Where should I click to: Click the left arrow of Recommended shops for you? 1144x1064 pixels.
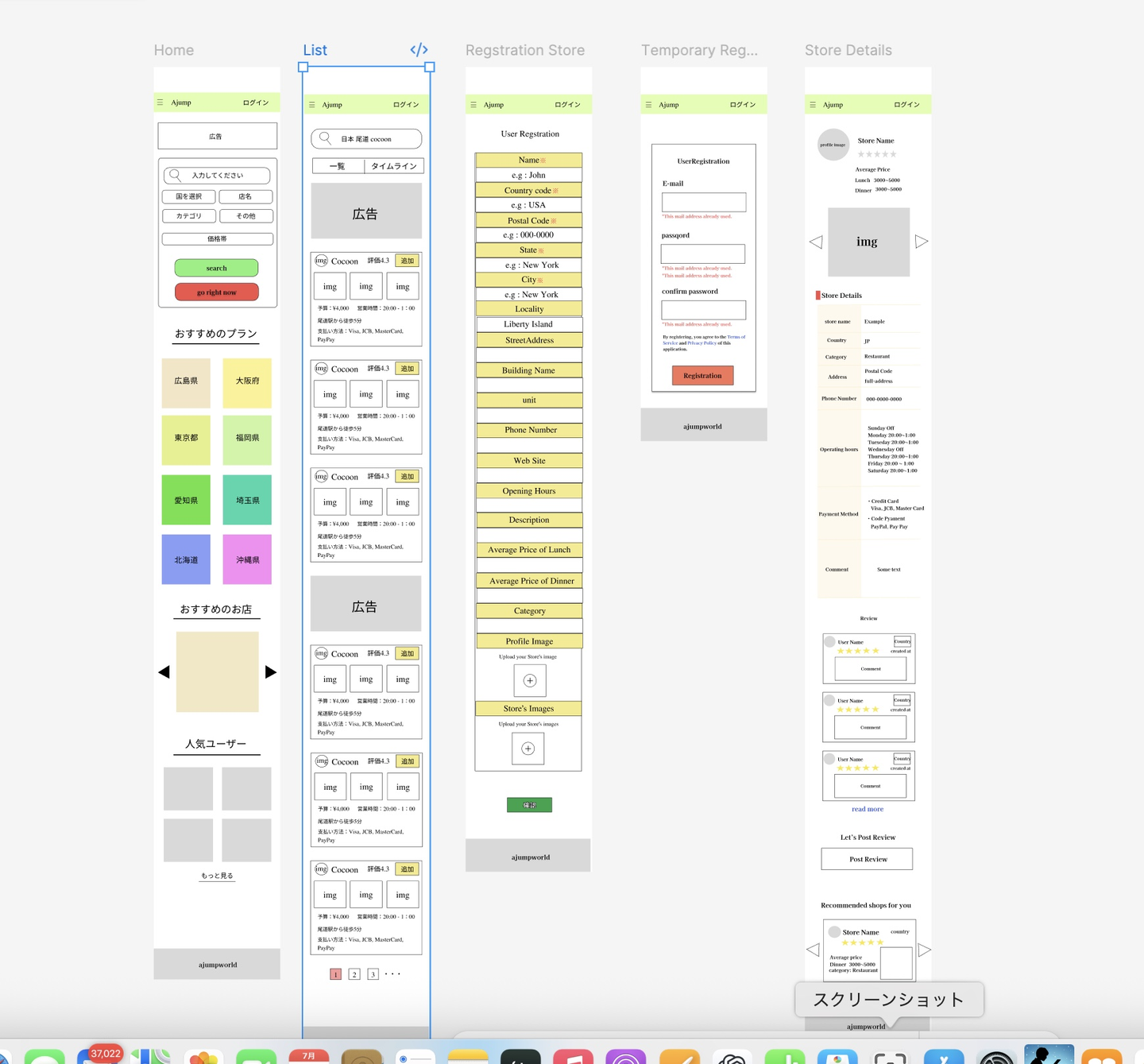[813, 950]
